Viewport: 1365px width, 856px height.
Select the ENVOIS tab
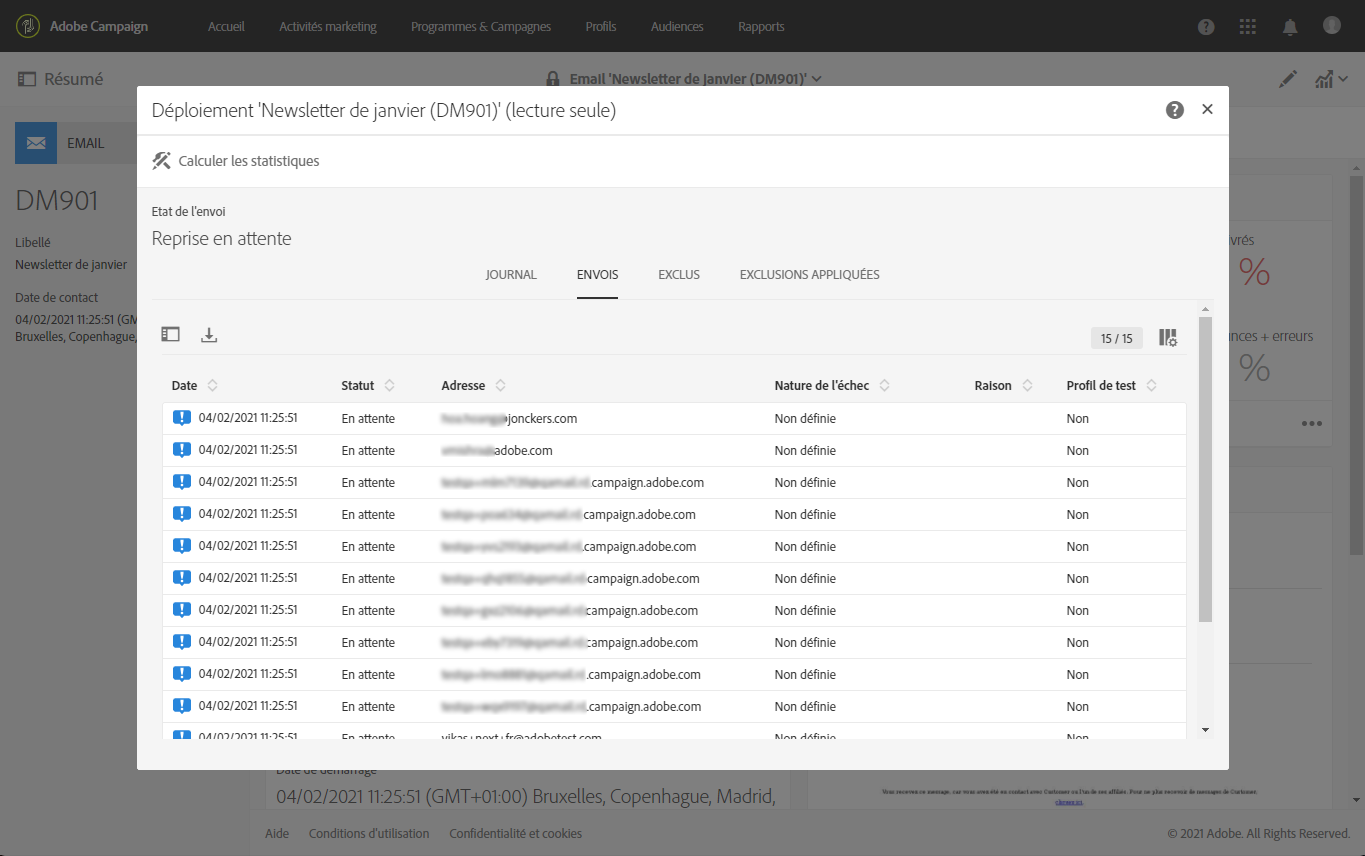pos(597,275)
